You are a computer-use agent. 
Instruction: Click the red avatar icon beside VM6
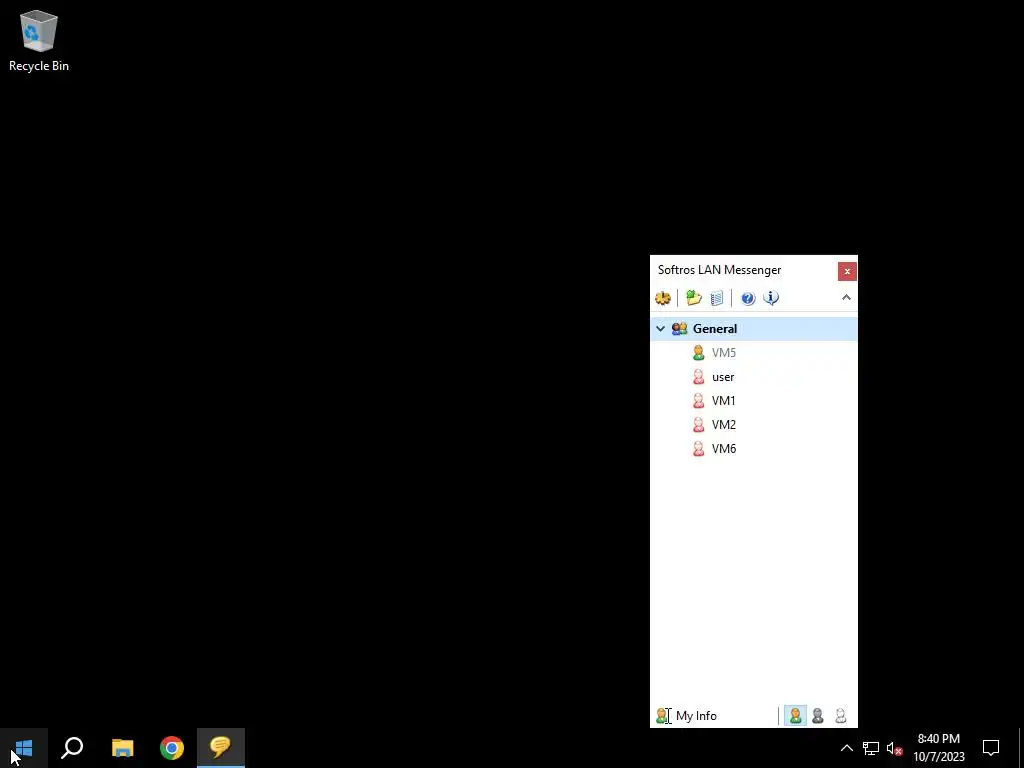698,449
